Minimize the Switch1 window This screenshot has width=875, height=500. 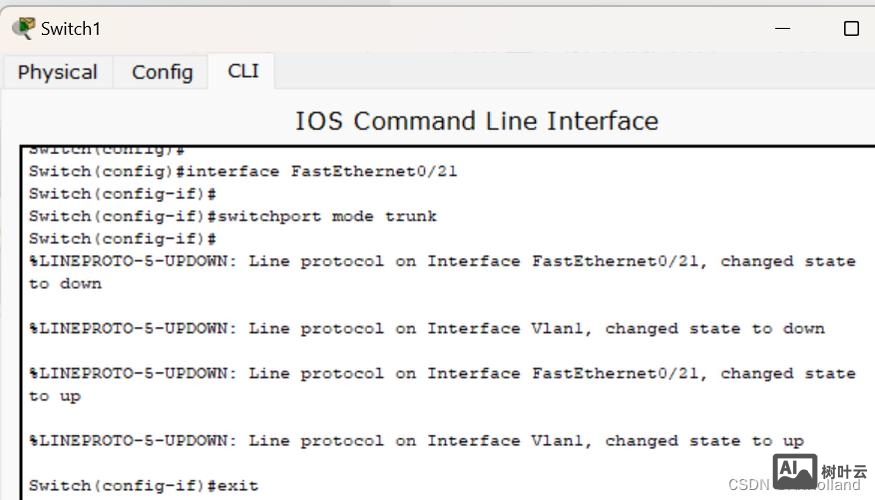785,28
